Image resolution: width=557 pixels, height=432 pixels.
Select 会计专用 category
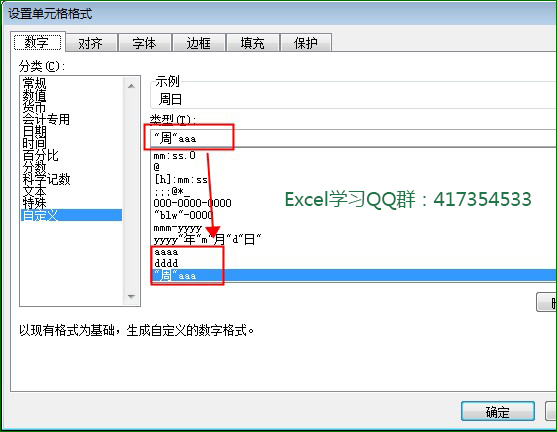click(x=71, y=119)
